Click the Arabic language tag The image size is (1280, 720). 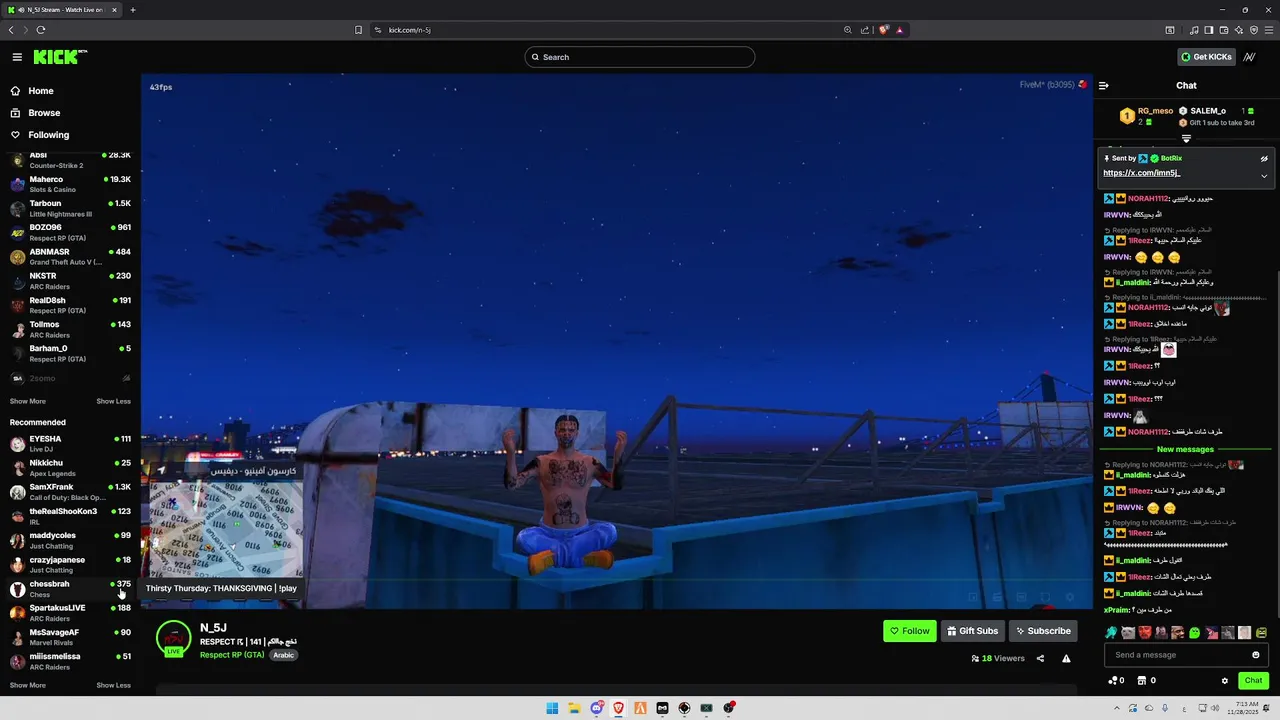click(284, 655)
